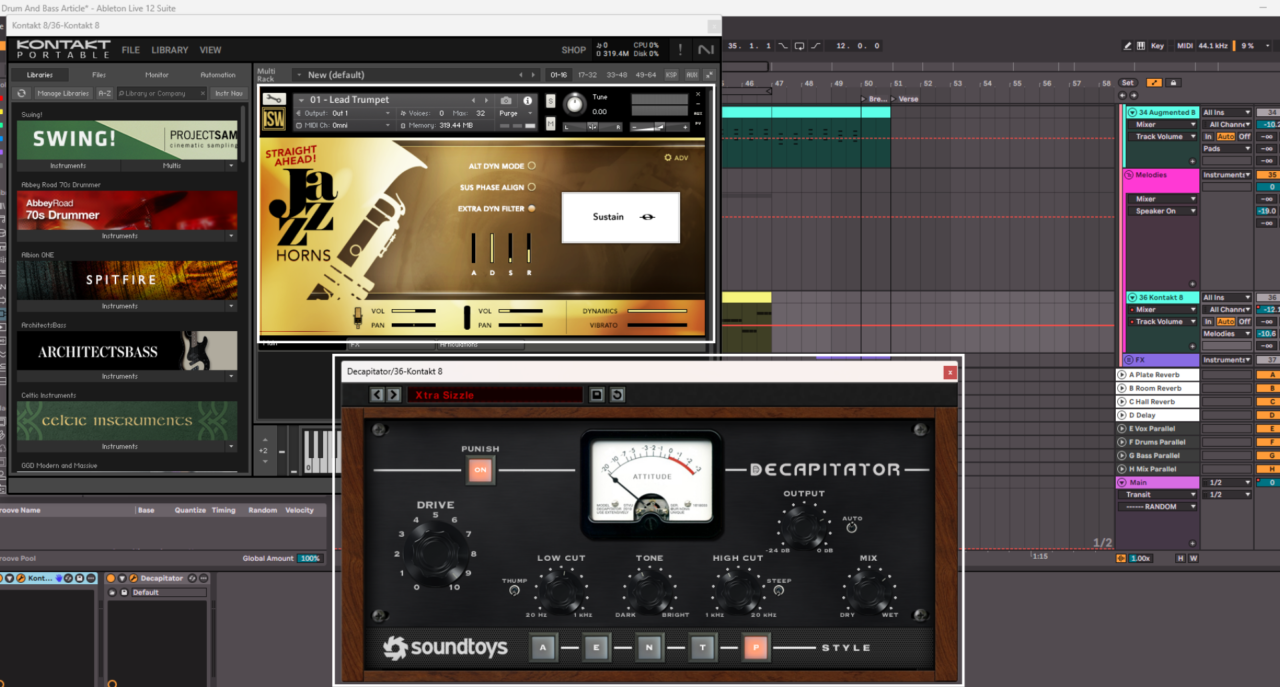Image resolution: width=1280 pixels, height=687 pixels.
Task: Click the Set locator button
Action: coord(1128,83)
